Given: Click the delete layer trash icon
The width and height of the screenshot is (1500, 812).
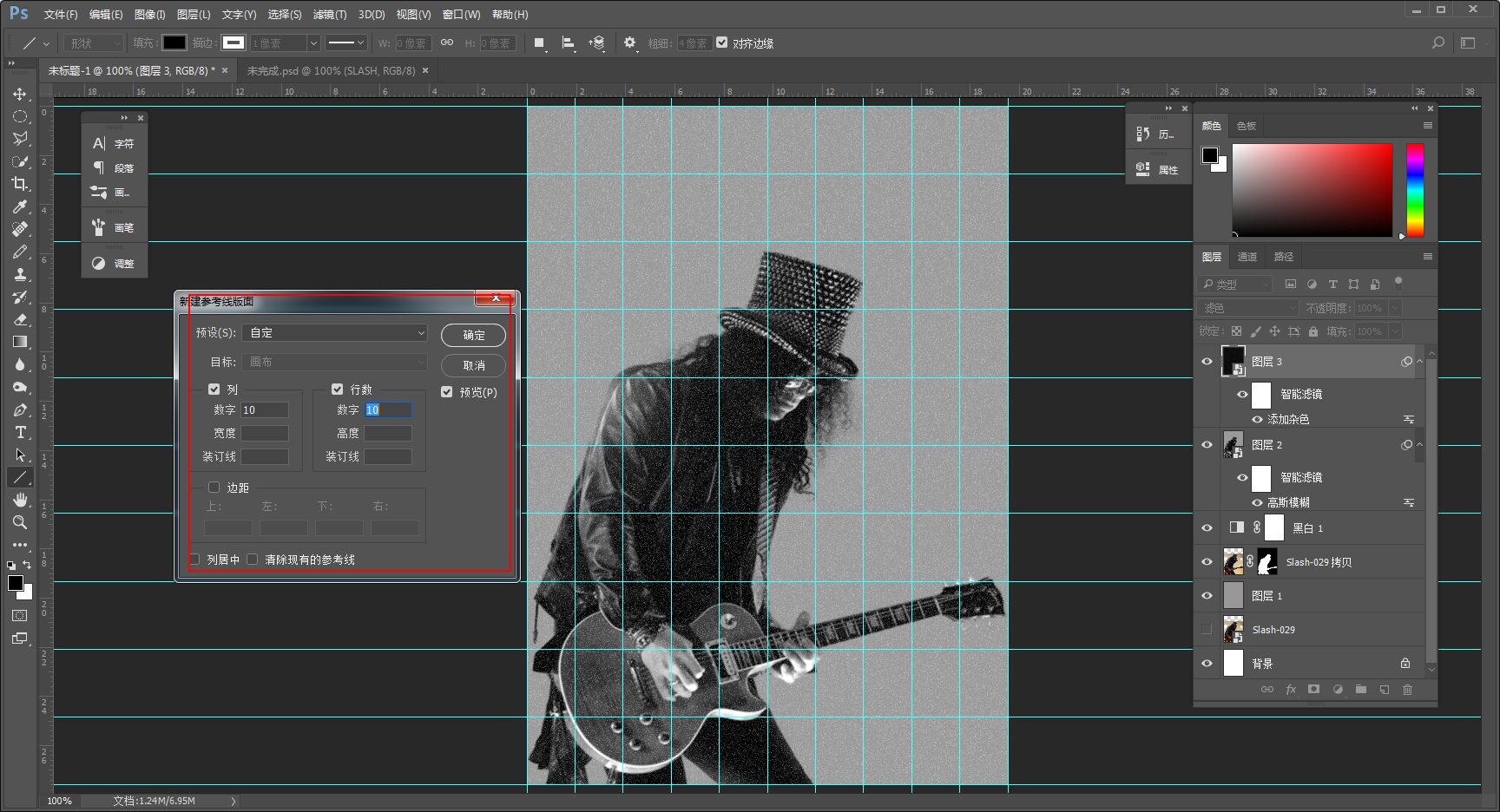Looking at the screenshot, I should coord(1407,690).
